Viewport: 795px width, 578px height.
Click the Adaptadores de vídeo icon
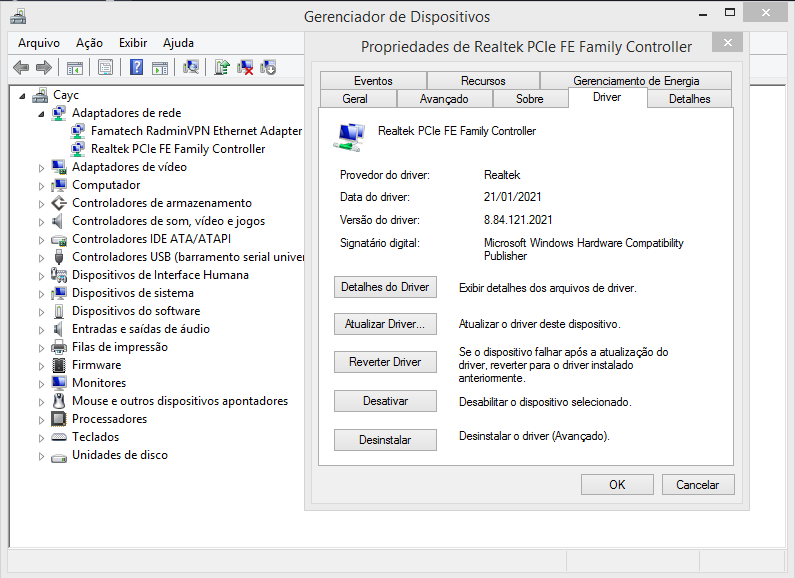59,167
